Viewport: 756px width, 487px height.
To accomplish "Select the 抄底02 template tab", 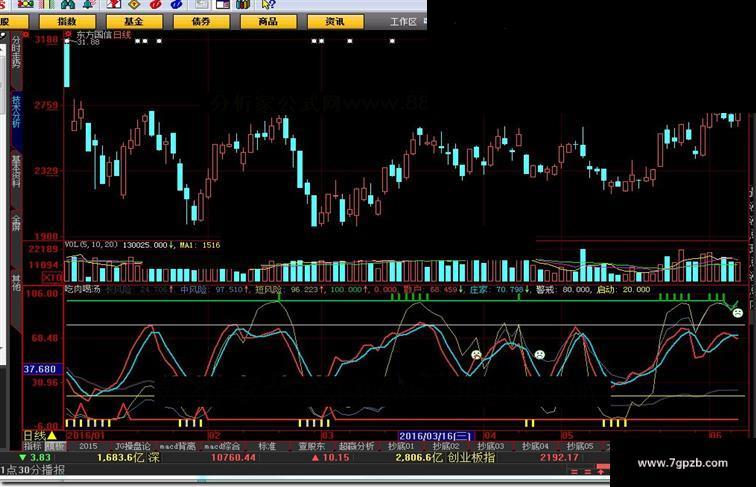I will click(x=446, y=446).
